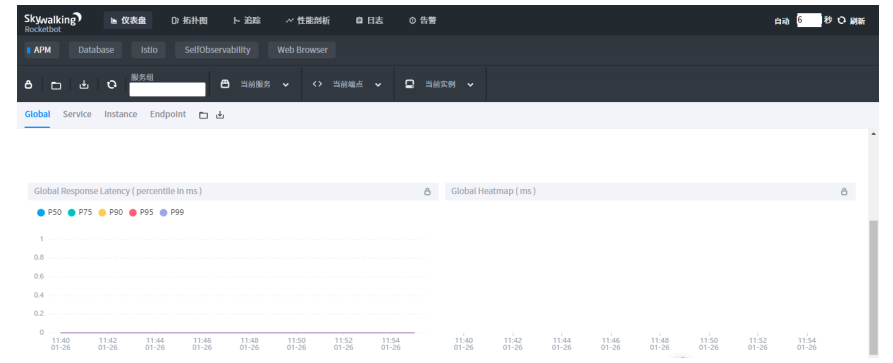Click the 当前服务 package icon
Screen dimensions: 893x363
click(x=225, y=84)
